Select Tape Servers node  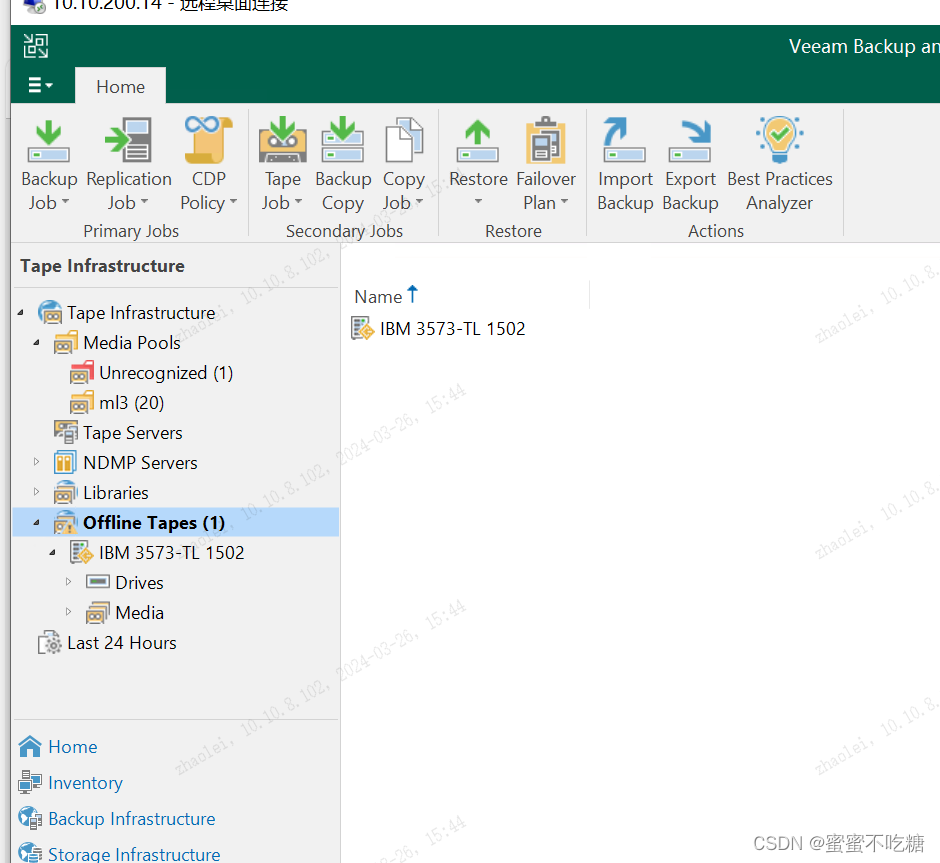coord(132,433)
